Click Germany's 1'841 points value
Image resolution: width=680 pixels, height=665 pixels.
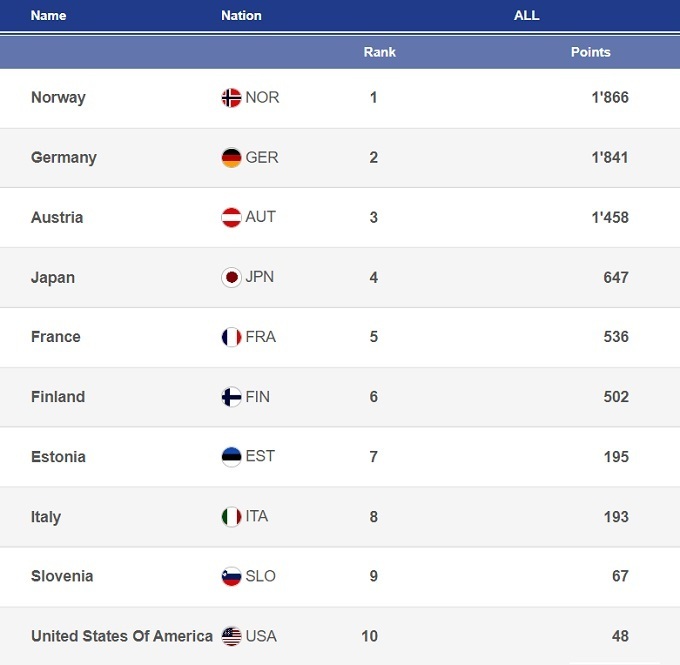[x=609, y=158]
